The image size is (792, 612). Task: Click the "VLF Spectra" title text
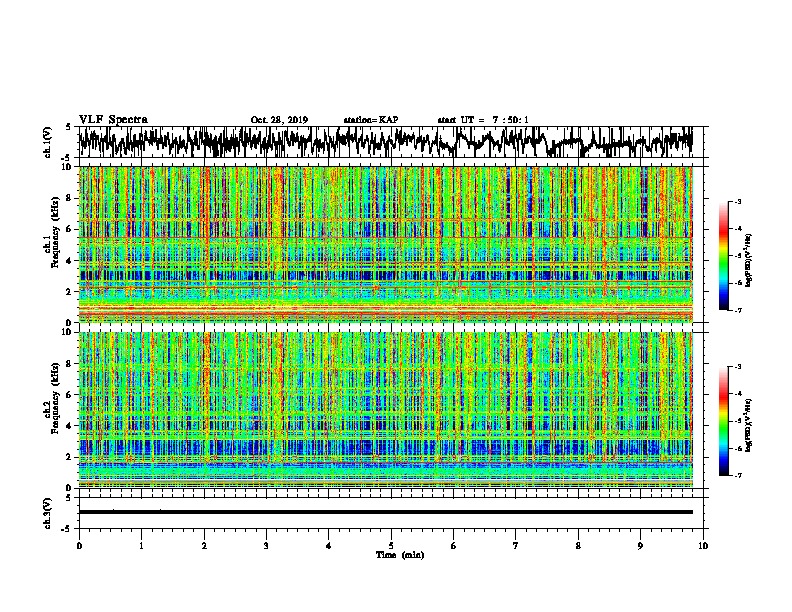[113, 120]
